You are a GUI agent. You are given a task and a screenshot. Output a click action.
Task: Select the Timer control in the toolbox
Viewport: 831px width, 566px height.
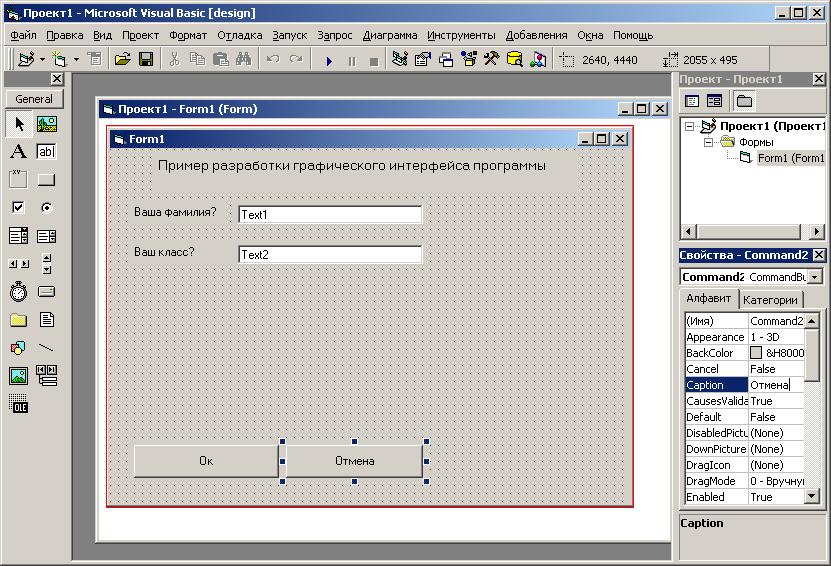click(18, 292)
